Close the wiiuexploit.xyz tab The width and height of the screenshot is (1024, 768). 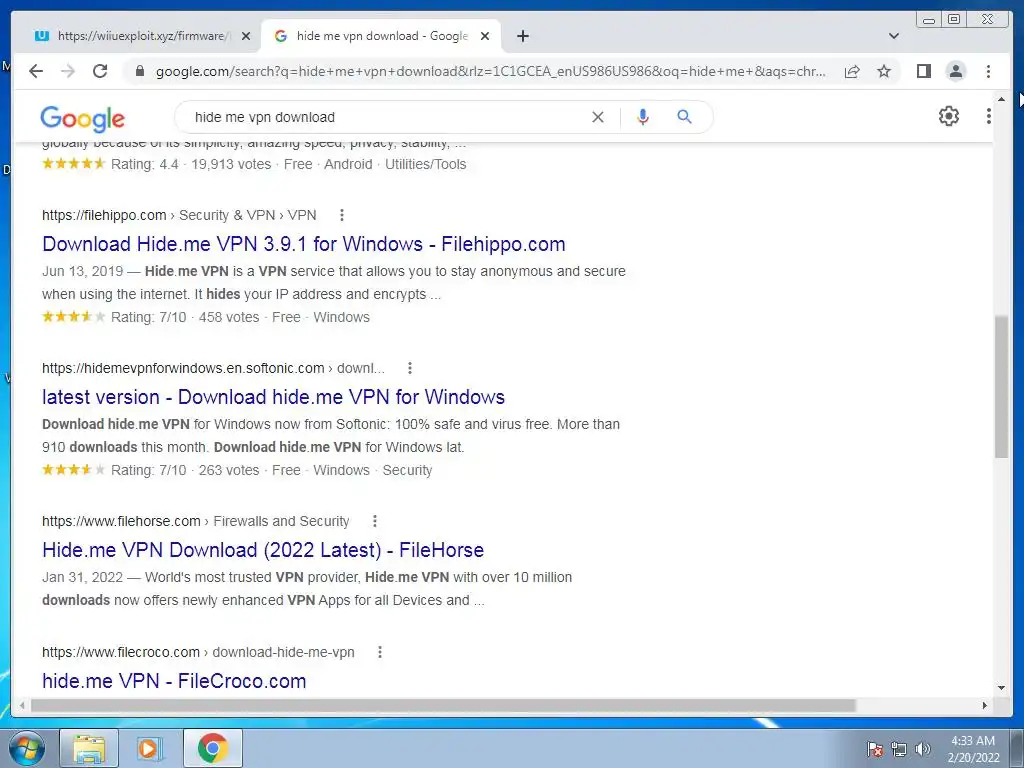coord(246,36)
